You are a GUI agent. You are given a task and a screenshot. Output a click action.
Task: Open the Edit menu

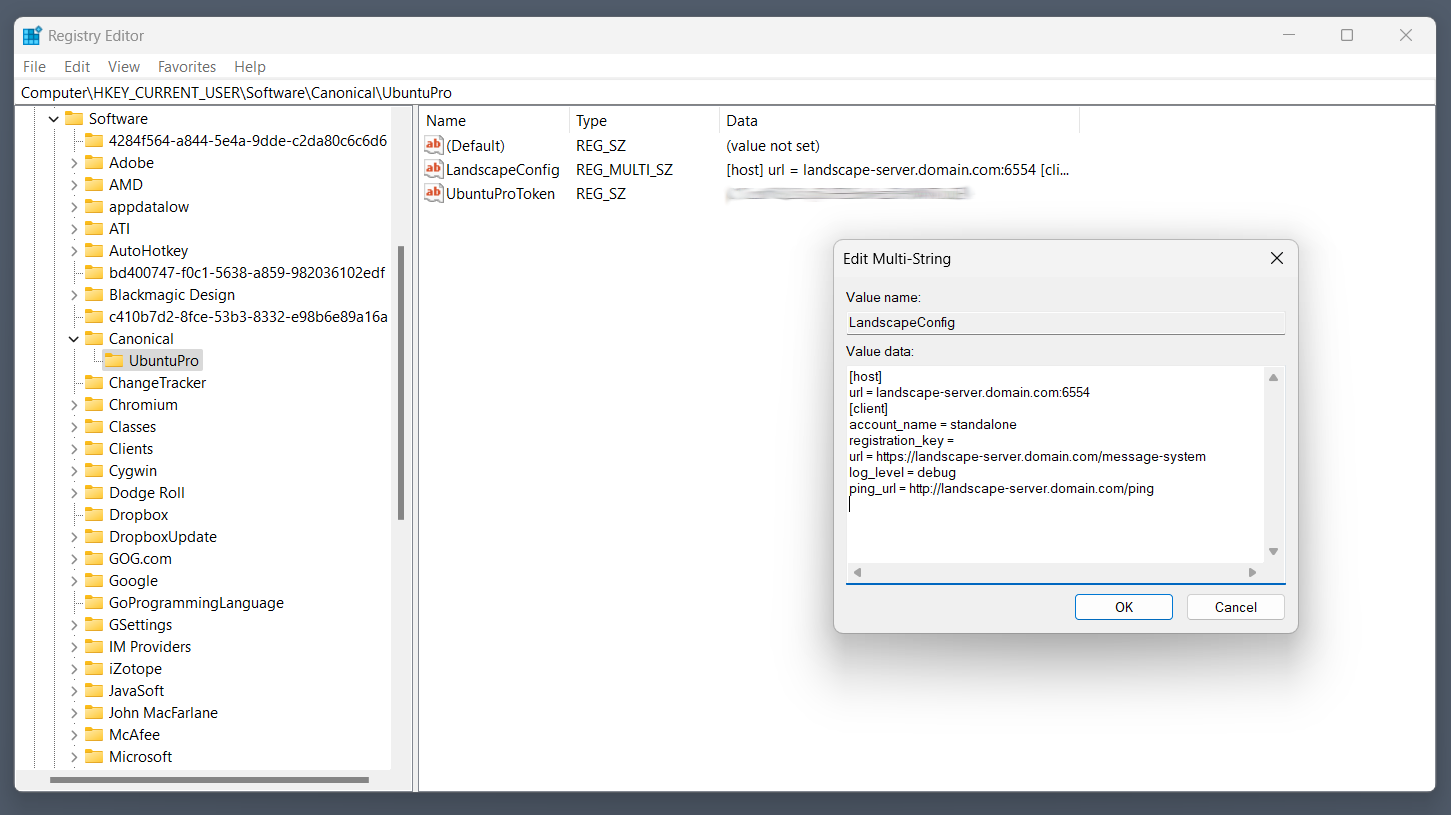(x=77, y=67)
